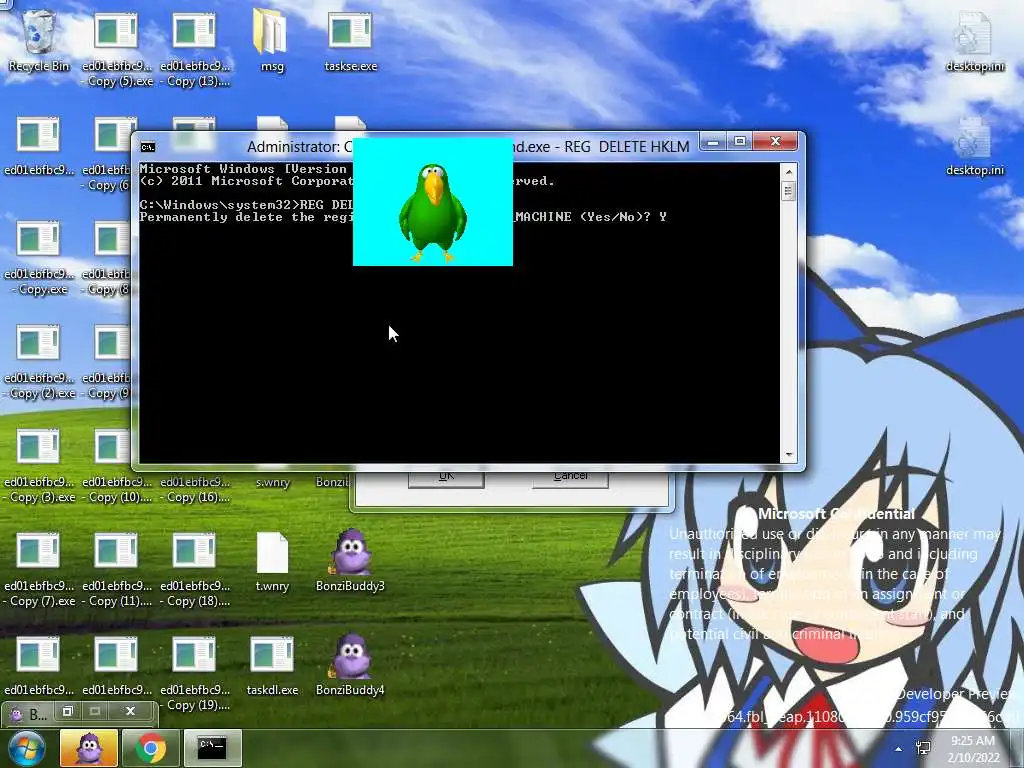The image size is (1024, 768).
Task: Select the Copy (3).exe desktop icon
Action: [x=39, y=466]
